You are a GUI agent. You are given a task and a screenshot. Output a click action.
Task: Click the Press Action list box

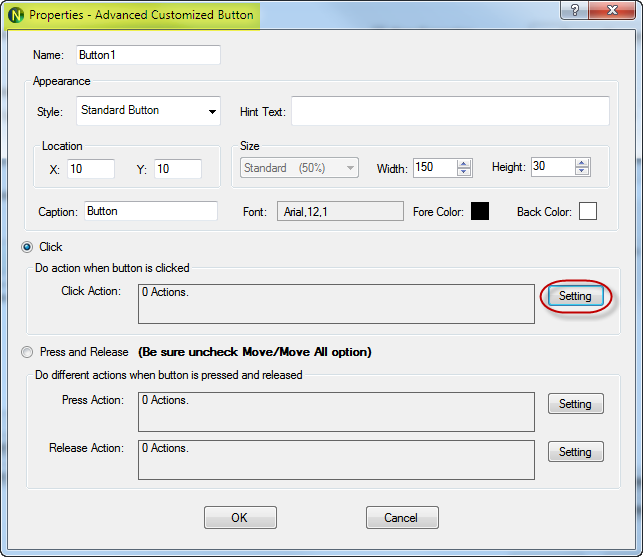point(336,412)
